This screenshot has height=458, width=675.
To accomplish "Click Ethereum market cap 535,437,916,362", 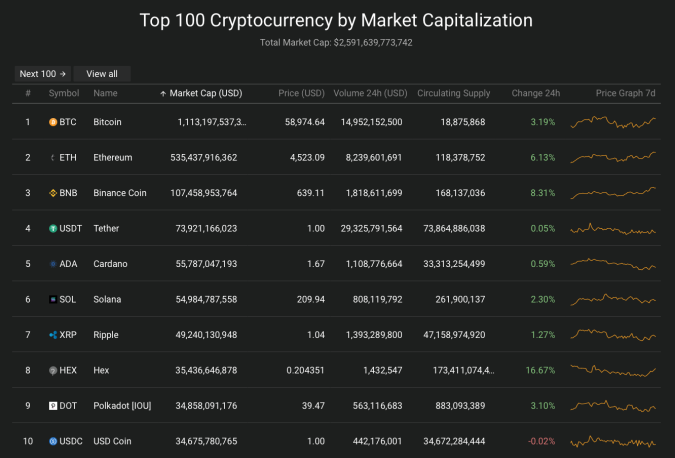I will pyautogui.click(x=204, y=158).
